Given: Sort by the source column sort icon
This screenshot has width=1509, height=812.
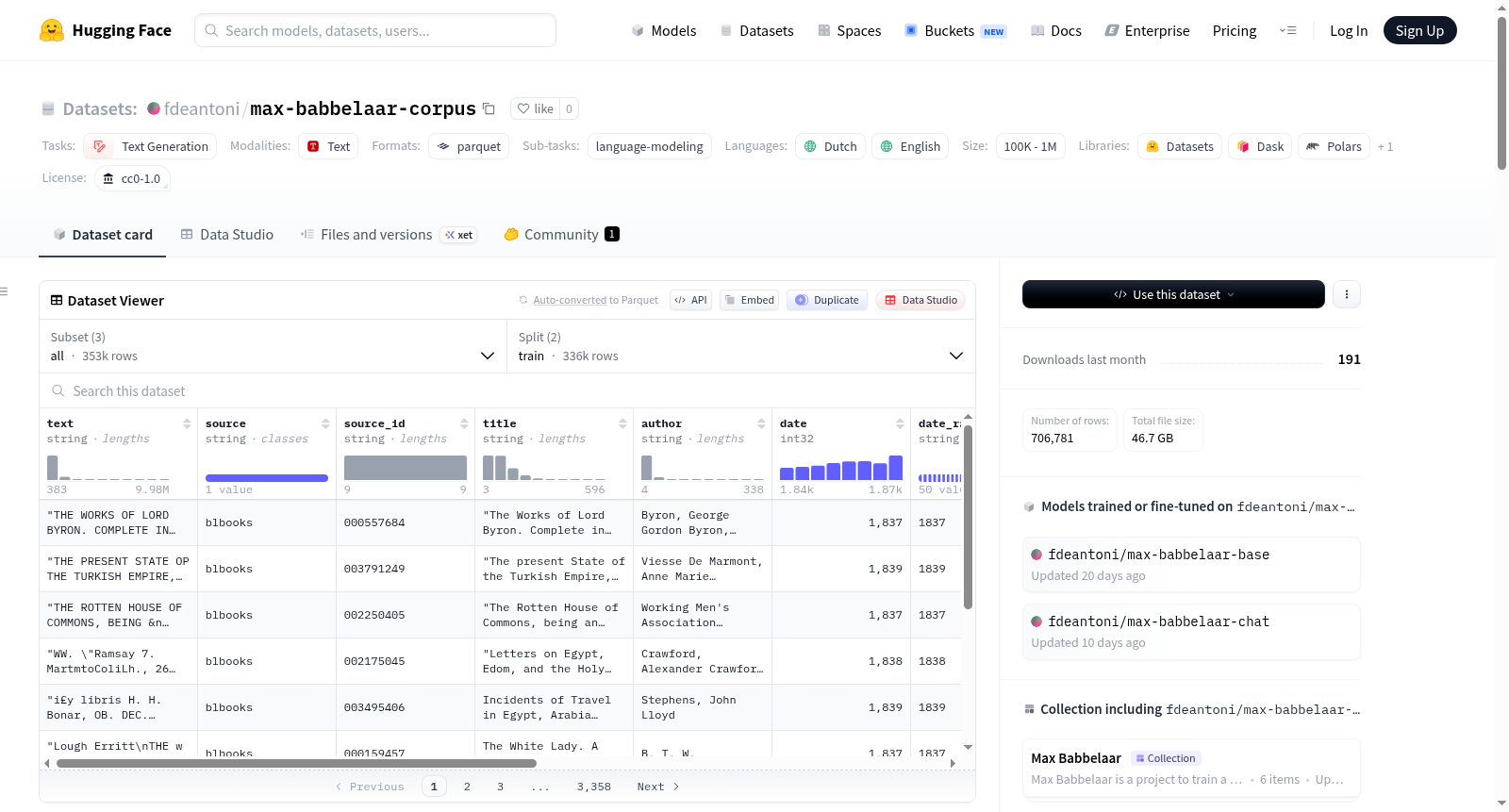Looking at the screenshot, I should point(325,423).
